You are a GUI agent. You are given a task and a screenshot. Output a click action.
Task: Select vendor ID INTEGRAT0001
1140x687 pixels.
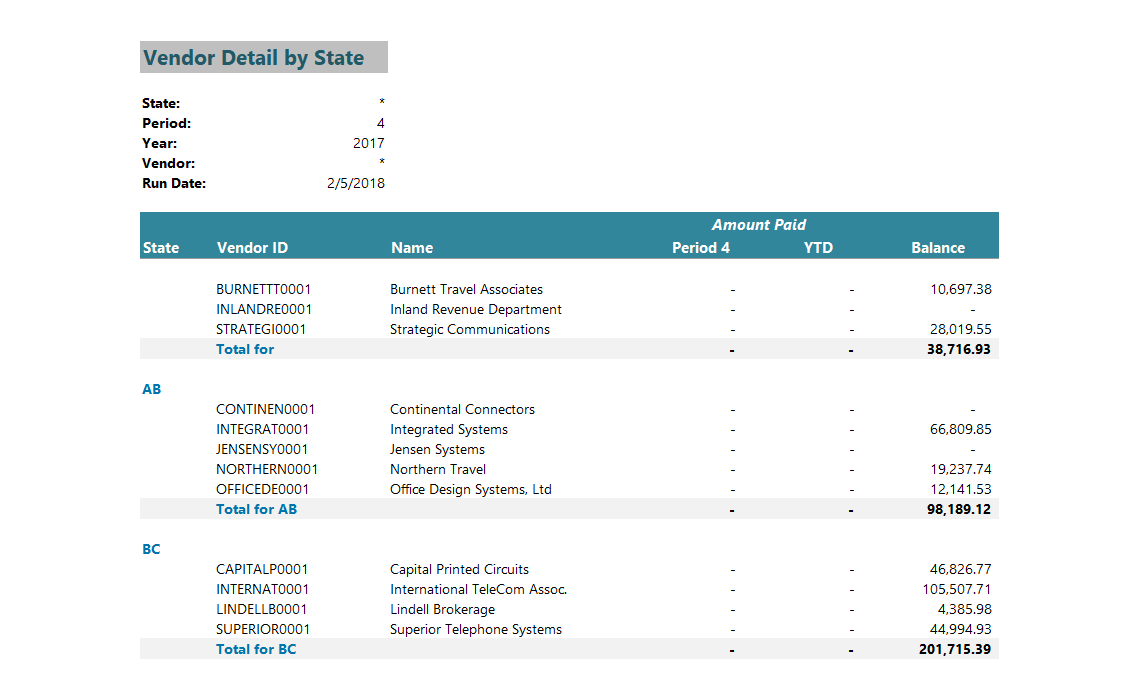point(262,430)
